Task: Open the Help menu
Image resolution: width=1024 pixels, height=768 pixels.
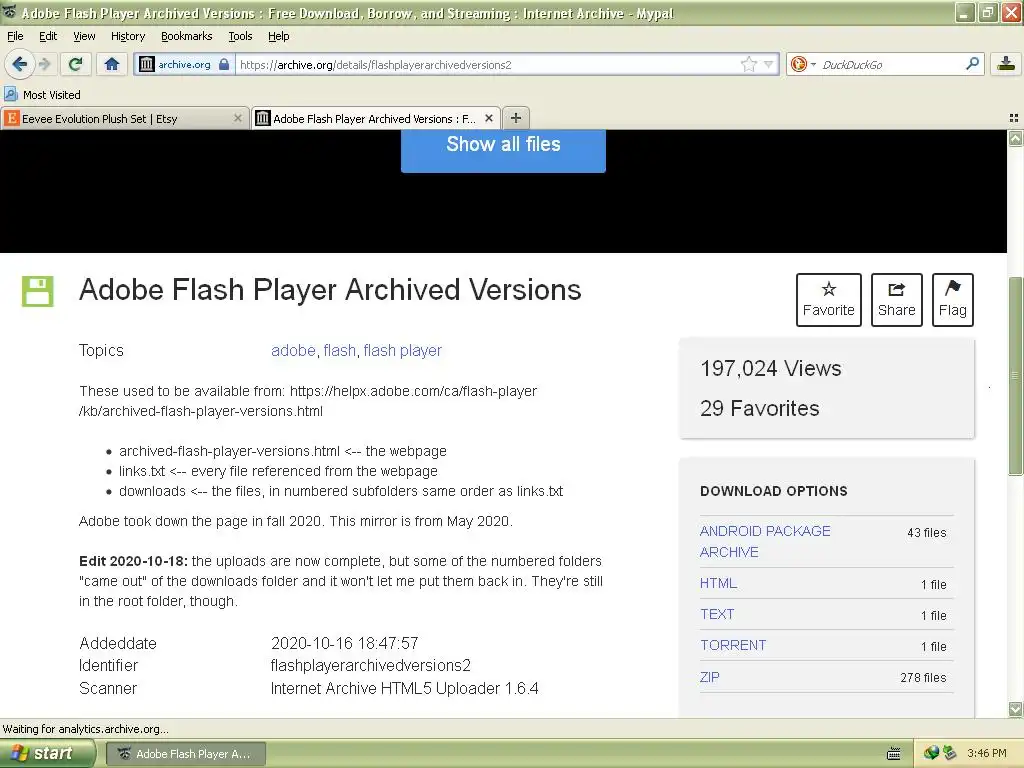Action: click(278, 36)
